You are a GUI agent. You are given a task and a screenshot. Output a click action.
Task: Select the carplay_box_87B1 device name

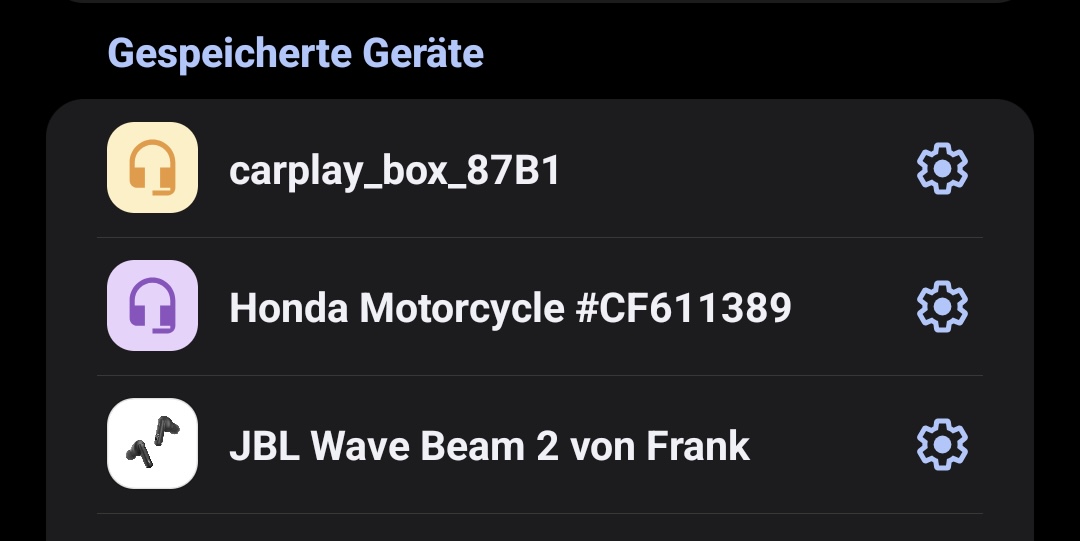pos(394,171)
